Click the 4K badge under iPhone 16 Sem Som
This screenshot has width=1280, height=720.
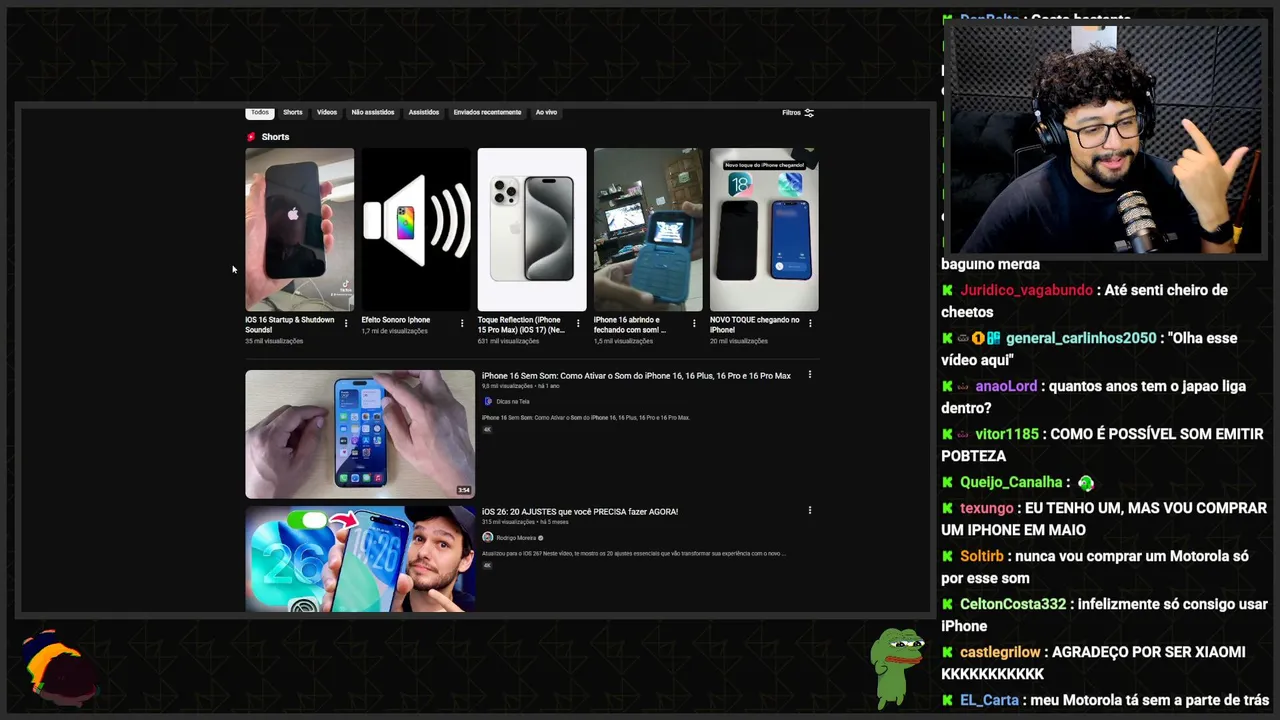point(487,430)
